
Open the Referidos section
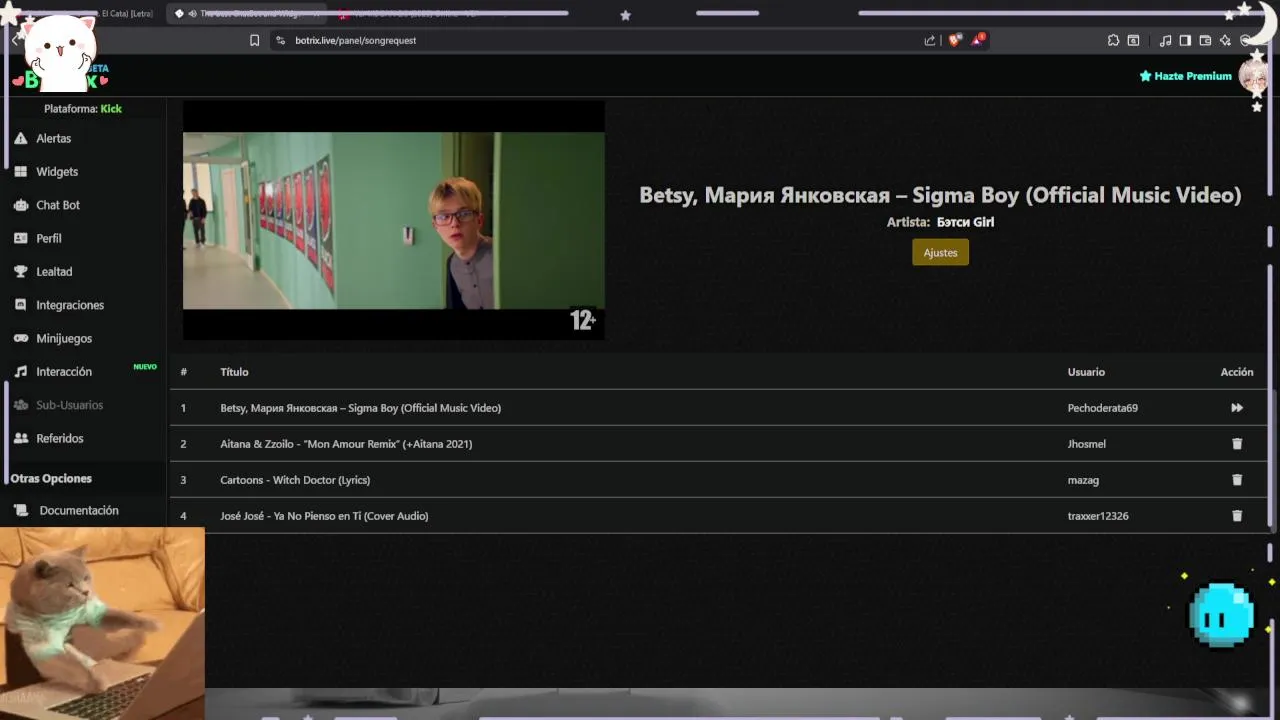tap(60, 438)
